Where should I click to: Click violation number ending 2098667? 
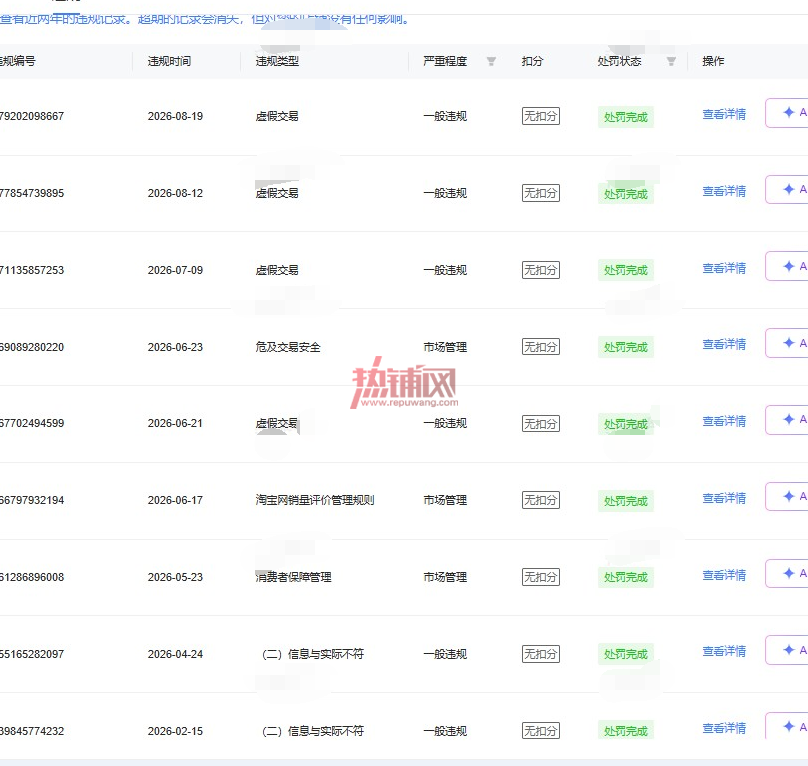tap(32, 116)
